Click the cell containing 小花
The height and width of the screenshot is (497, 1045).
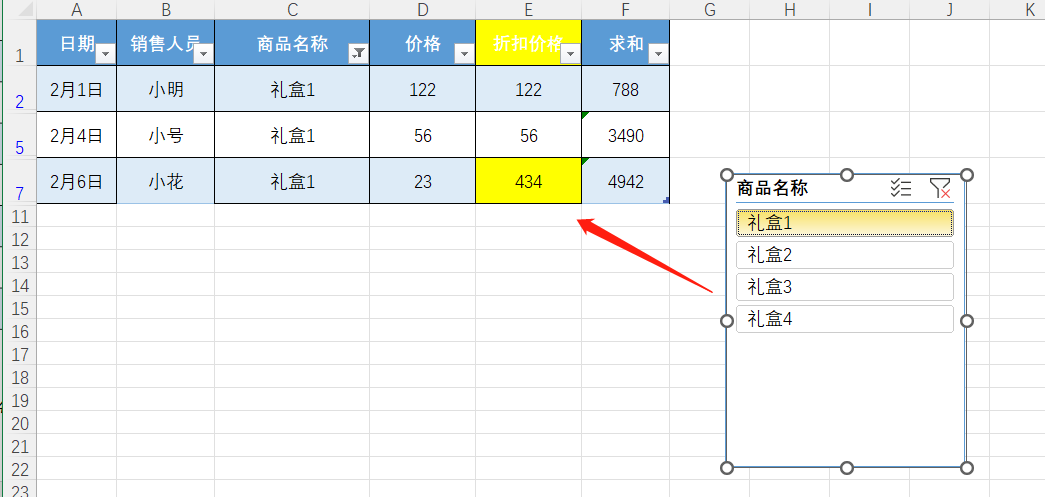165,181
